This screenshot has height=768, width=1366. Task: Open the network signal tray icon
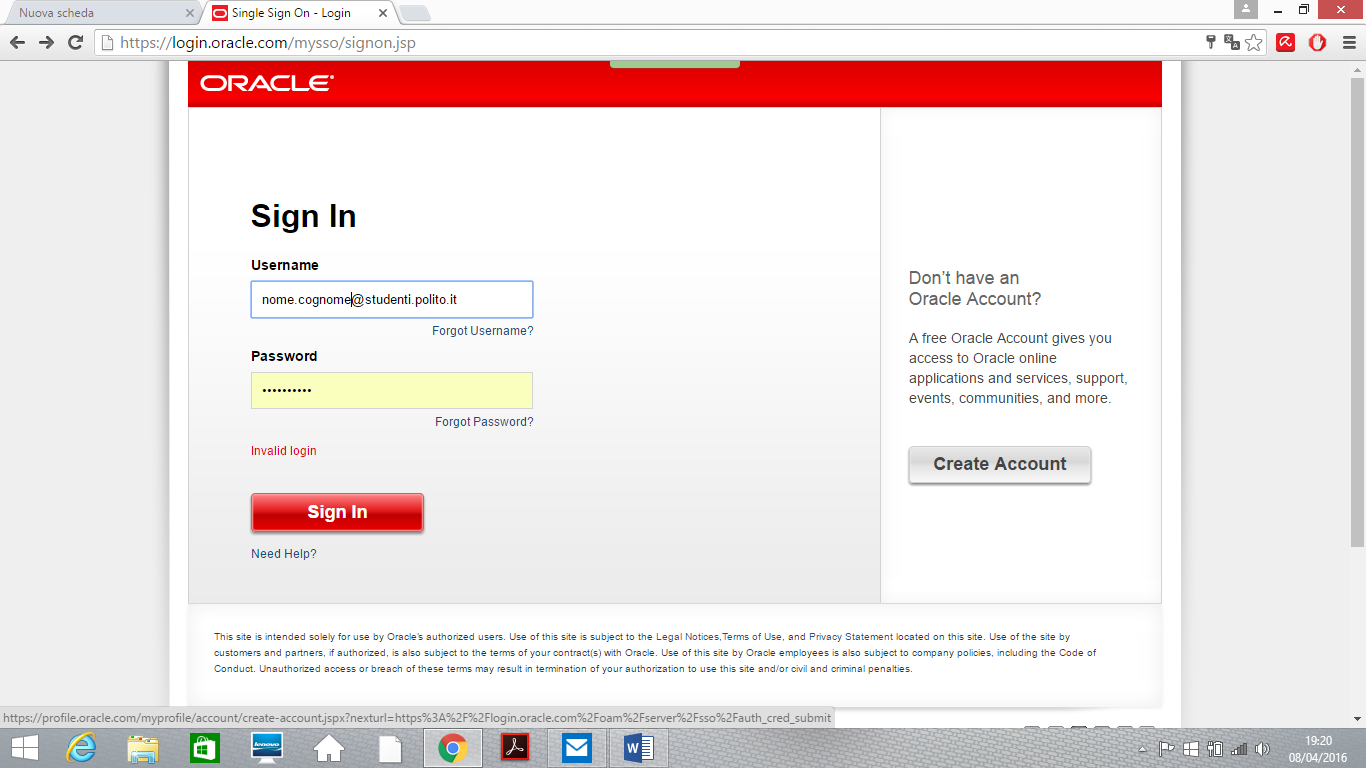1239,749
